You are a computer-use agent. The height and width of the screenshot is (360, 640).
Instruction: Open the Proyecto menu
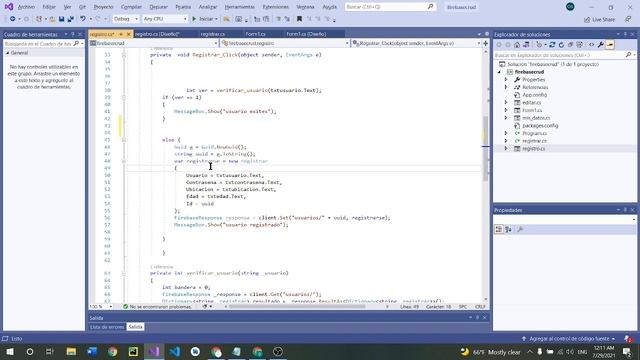(x=103, y=7)
